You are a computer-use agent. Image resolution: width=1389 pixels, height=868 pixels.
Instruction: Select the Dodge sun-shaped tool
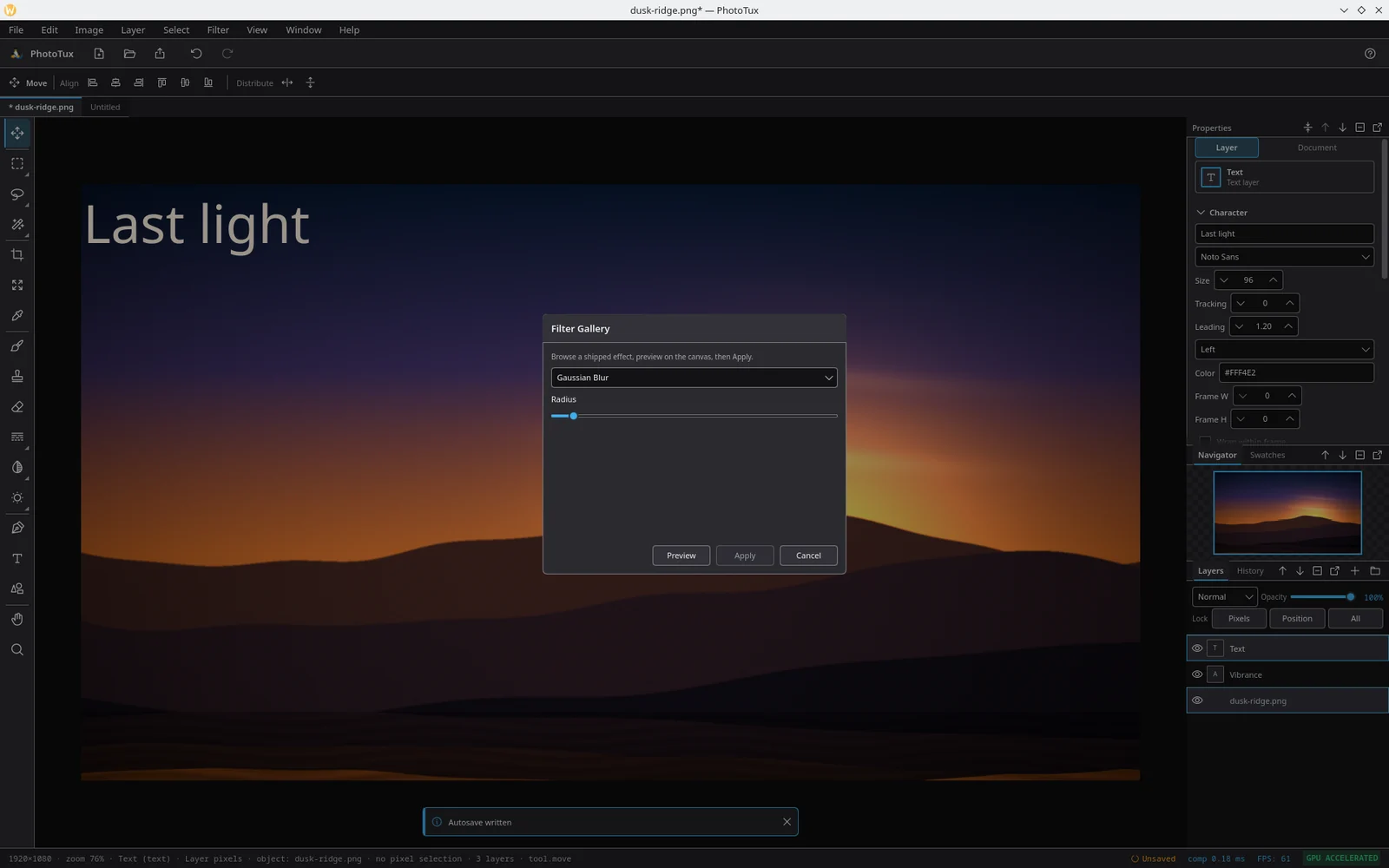[17, 498]
